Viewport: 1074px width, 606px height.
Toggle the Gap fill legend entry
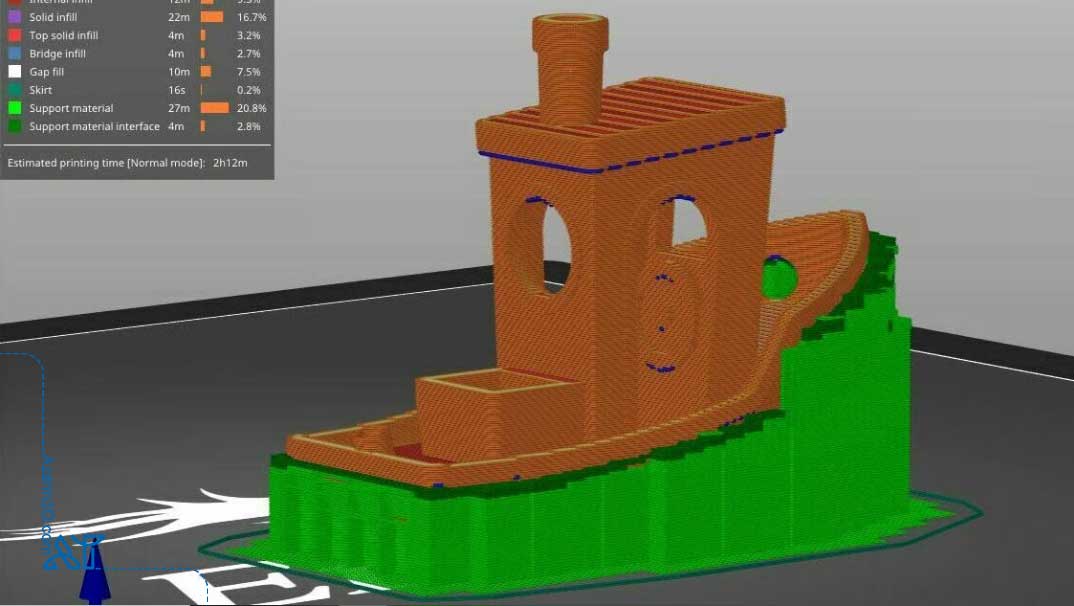coord(47,72)
